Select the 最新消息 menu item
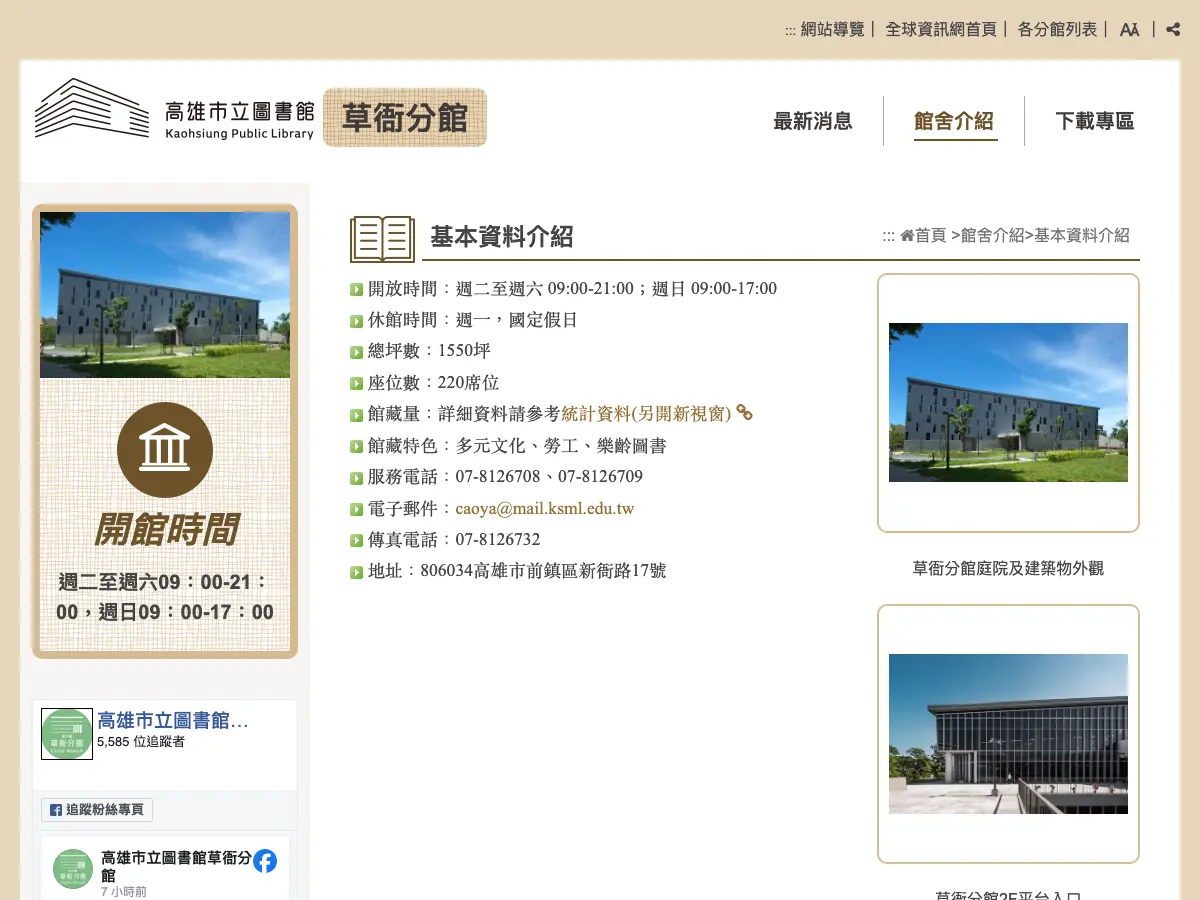Image resolution: width=1200 pixels, height=900 pixels. [813, 121]
